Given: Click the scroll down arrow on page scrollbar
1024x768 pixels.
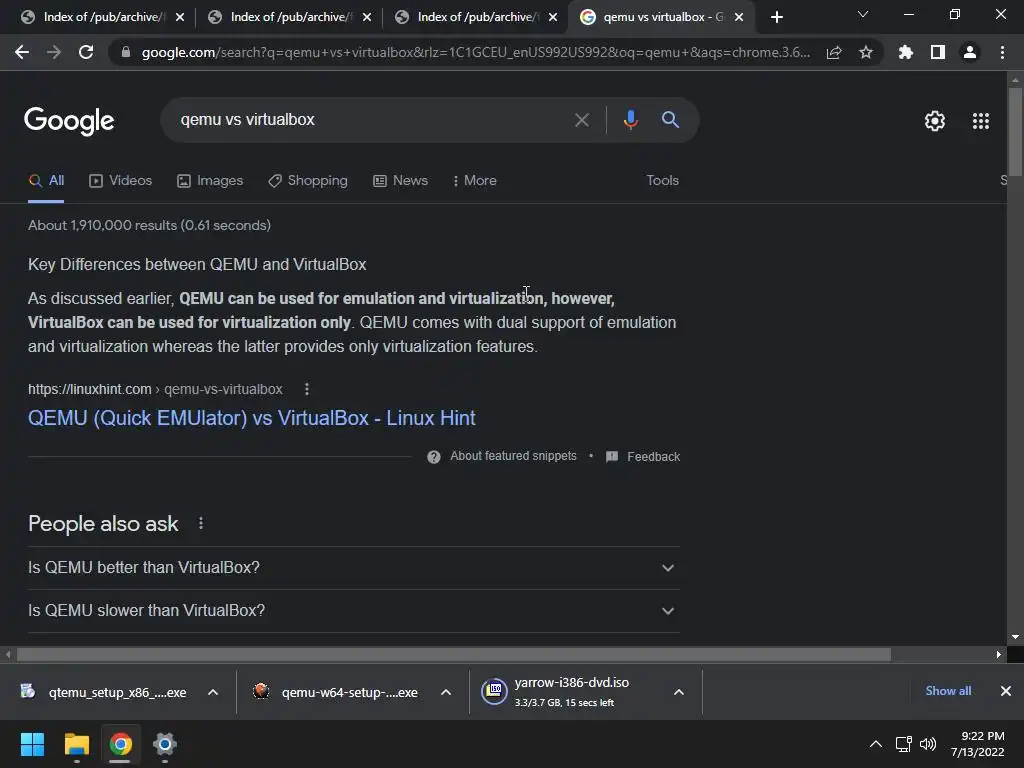Looking at the screenshot, I should pyautogui.click(x=1015, y=637).
